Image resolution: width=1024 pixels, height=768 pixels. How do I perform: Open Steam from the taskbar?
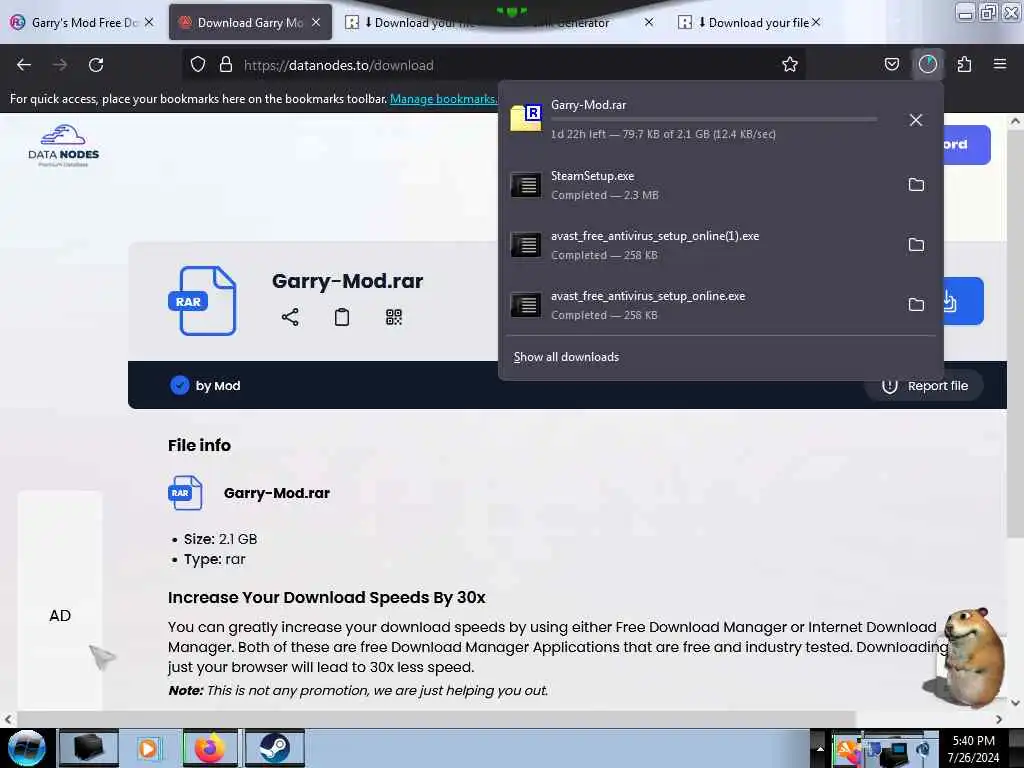274,748
